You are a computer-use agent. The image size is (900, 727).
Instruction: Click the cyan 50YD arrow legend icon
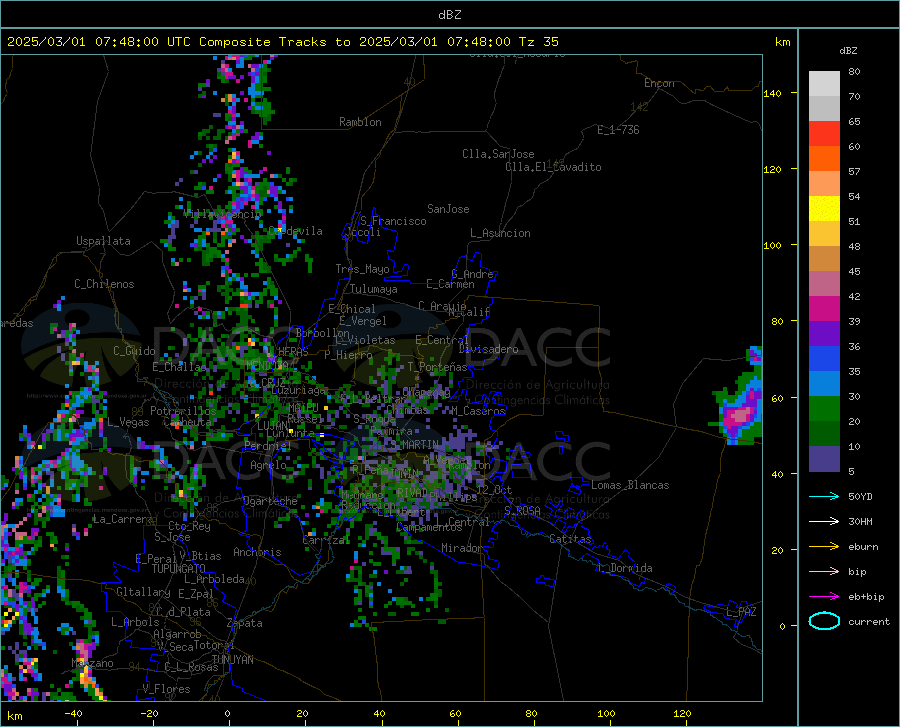(x=824, y=496)
